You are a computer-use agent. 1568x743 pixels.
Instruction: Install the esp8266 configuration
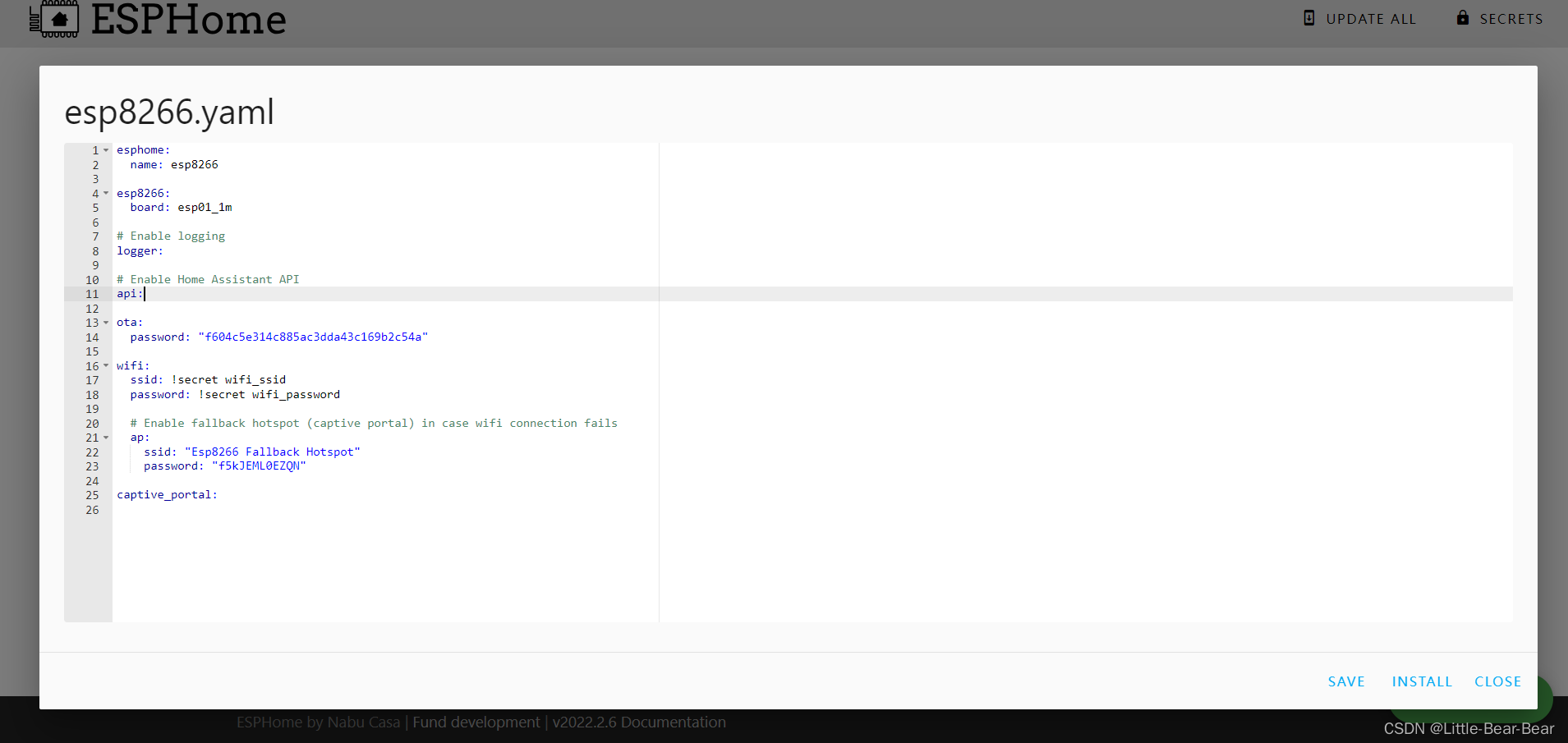tap(1422, 681)
